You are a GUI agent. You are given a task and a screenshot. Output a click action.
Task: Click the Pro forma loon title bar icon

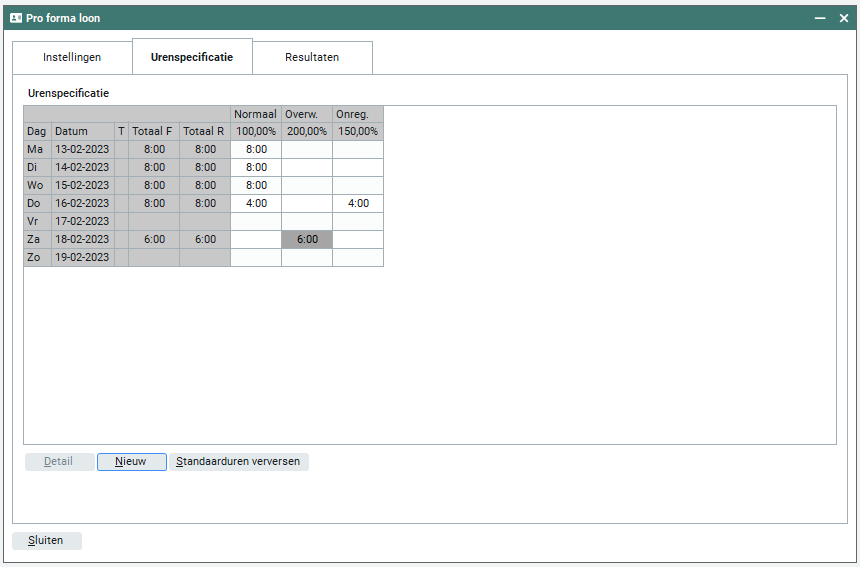pyautogui.click(x=16, y=18)
